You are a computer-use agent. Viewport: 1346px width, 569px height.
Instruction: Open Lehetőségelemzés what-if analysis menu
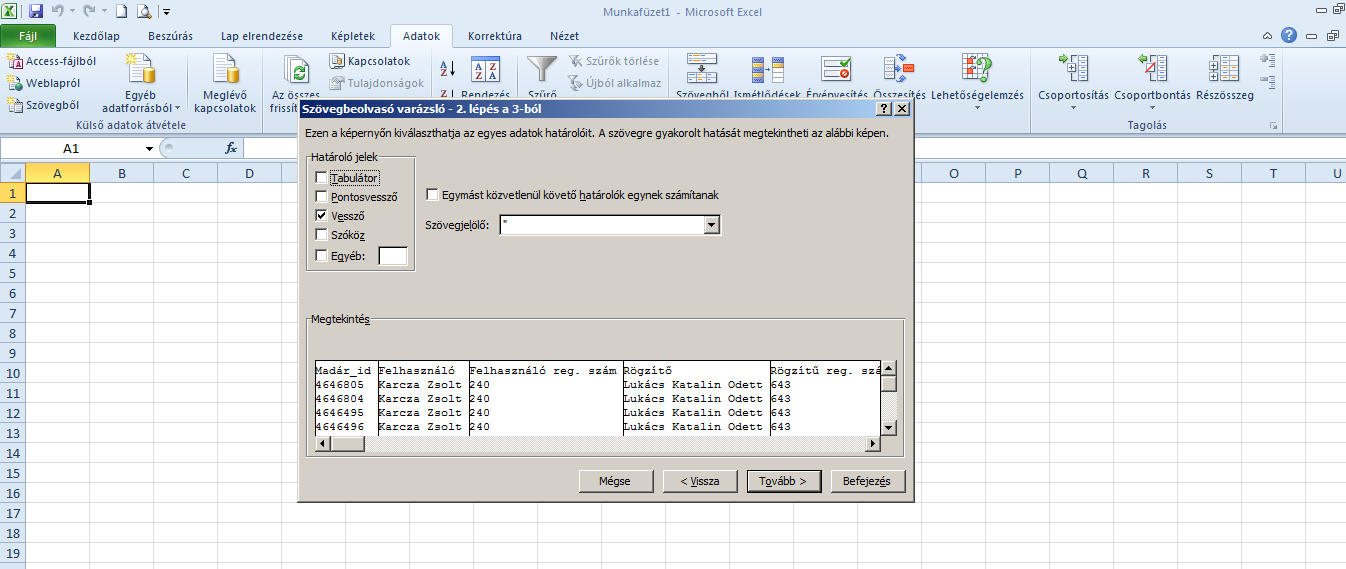click(x=977, y=84)
